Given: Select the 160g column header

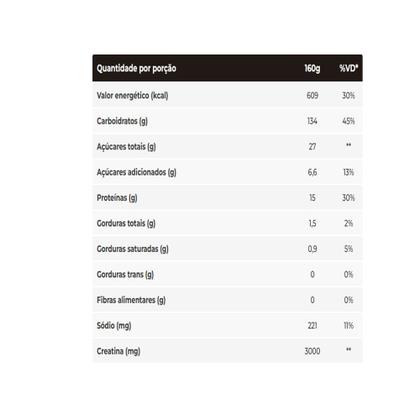Looking at the screenshot, I should (x=312, y=68).
